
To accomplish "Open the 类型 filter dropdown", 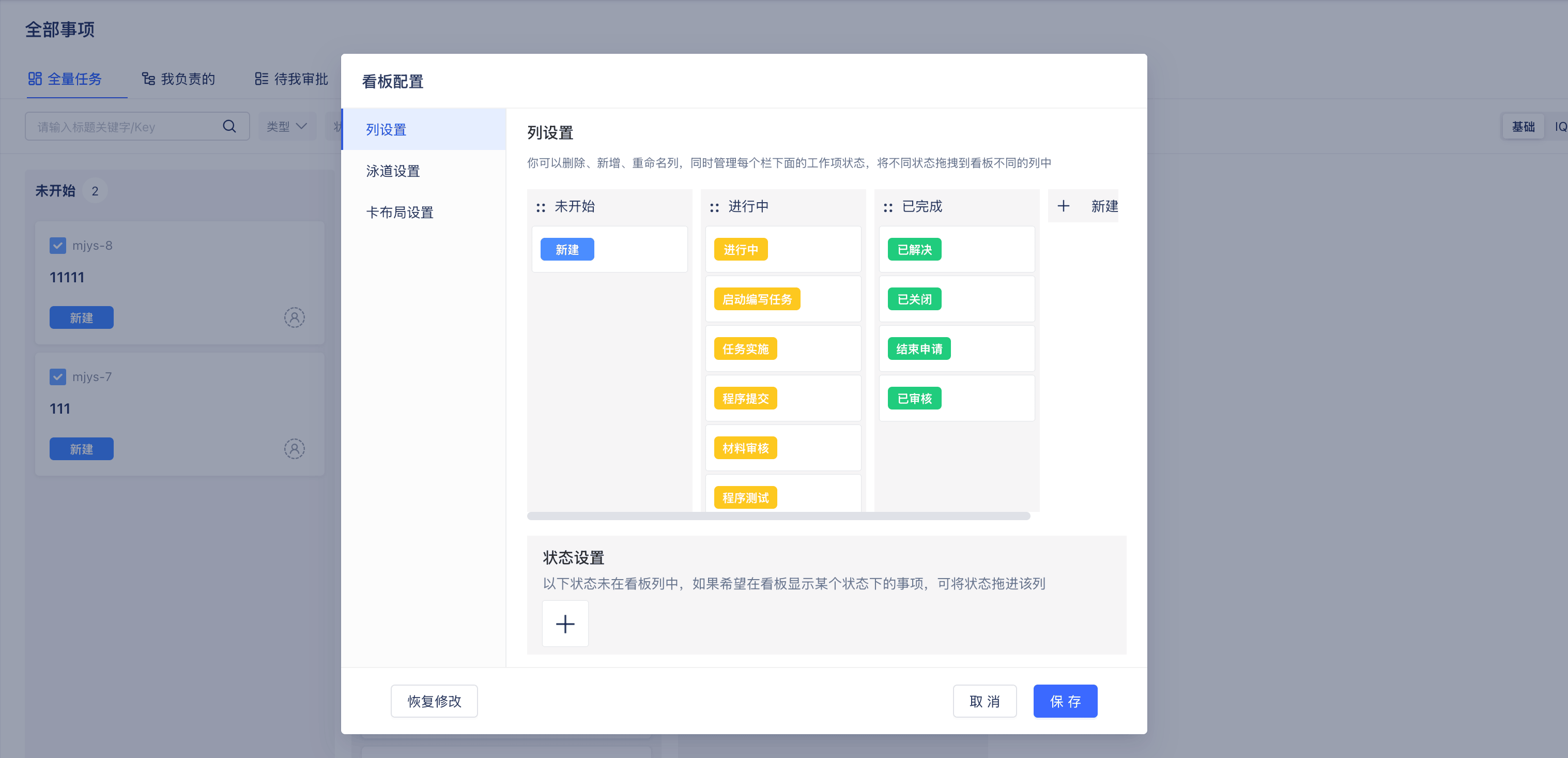I will 287,127.
